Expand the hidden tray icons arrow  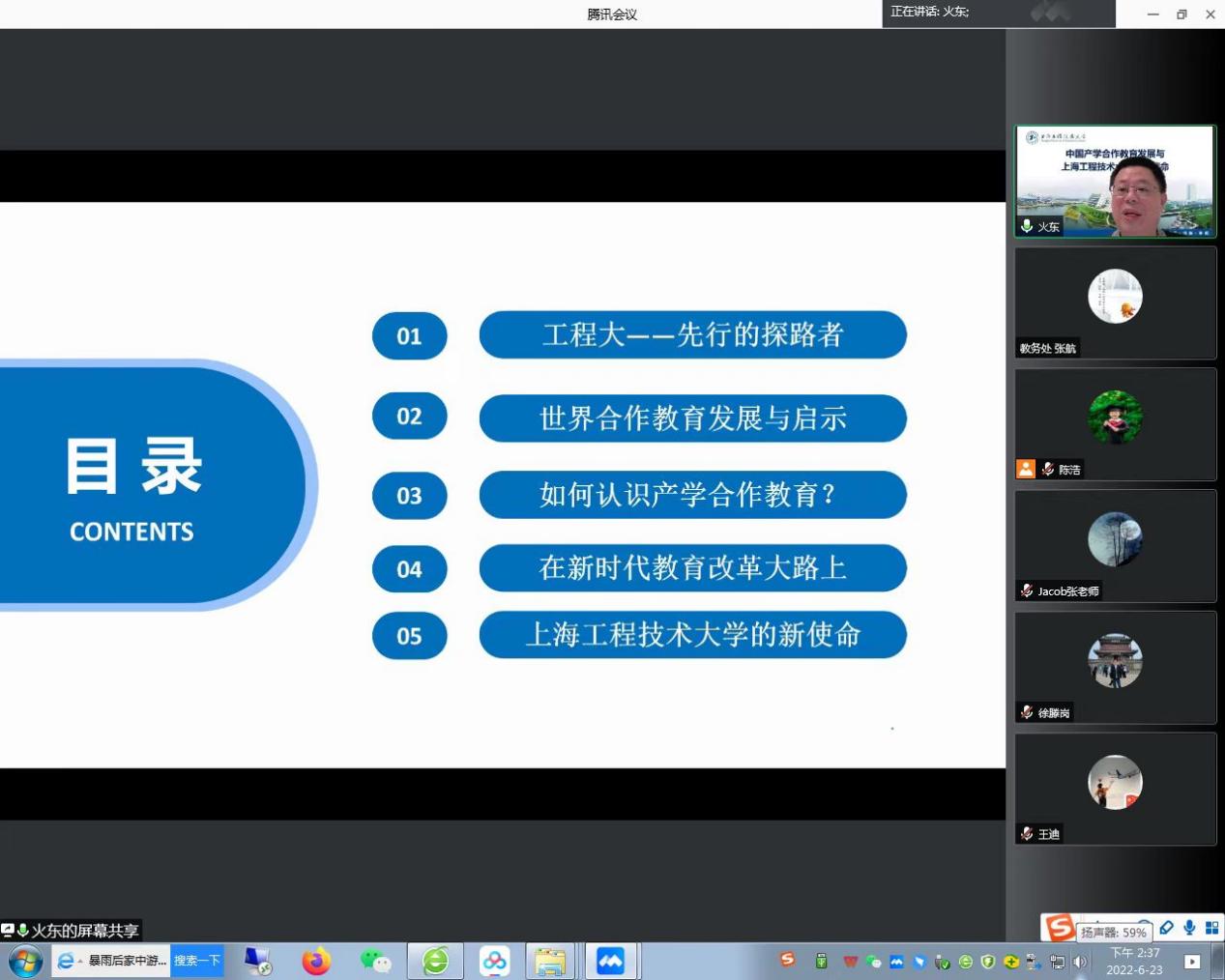[x=1192, y=962]
